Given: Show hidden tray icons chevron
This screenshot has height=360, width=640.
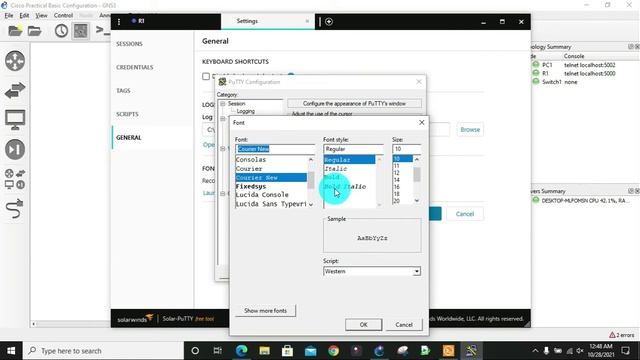Looking at the screenshot, I should pyautogui.click(x=535, y=351).
